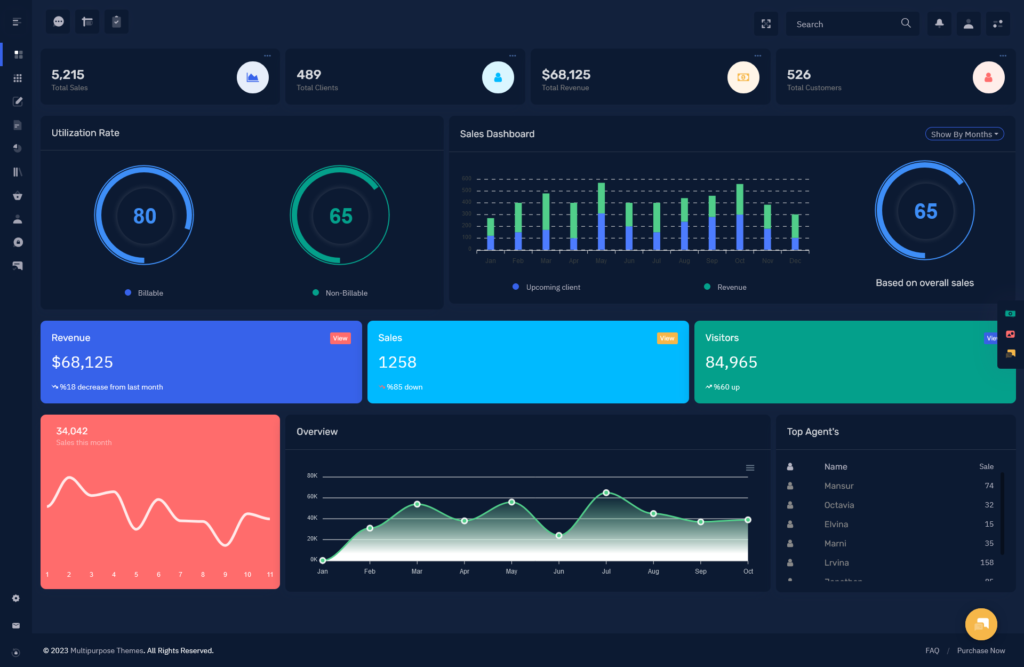Open the three-dot menu on Total Sales card
The height and width of the screenshot is (667, 1024).
point(267,56)
